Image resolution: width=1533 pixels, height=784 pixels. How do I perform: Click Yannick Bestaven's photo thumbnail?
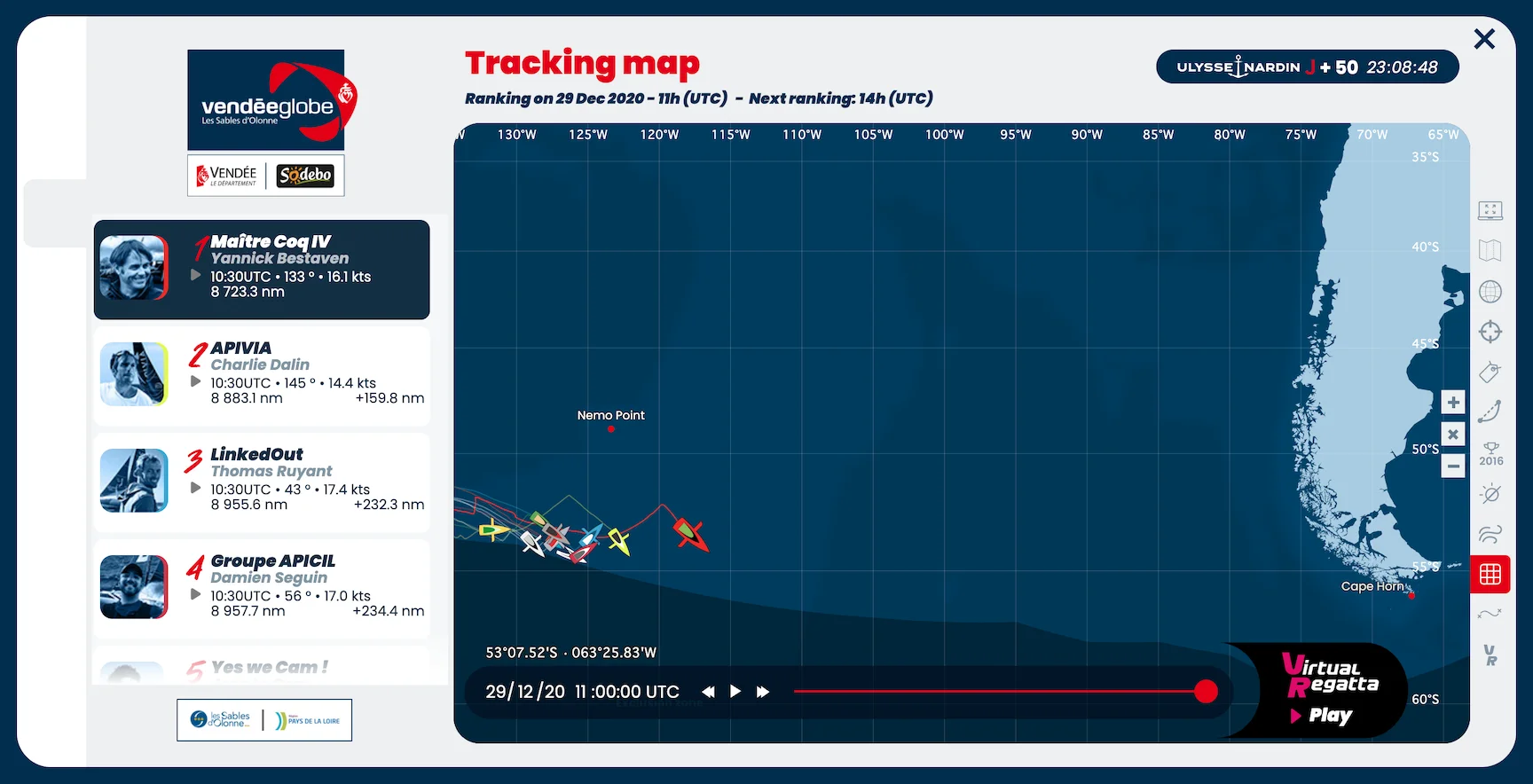(x=134, y=268)
